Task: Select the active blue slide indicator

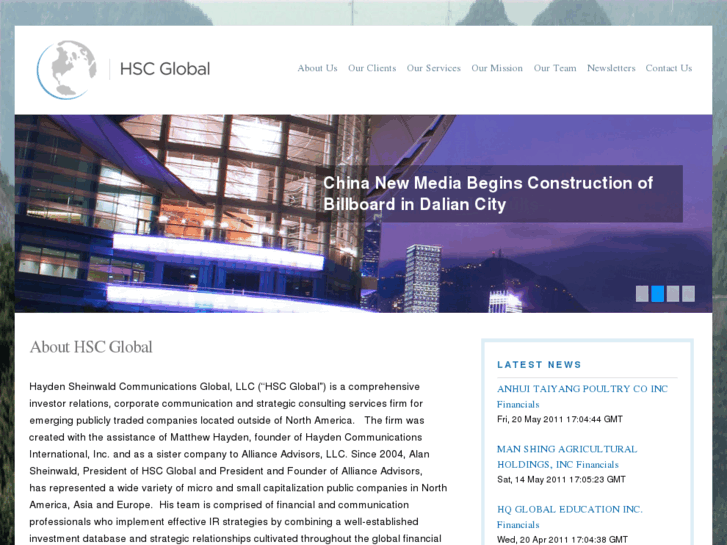Action: point(657,294)
